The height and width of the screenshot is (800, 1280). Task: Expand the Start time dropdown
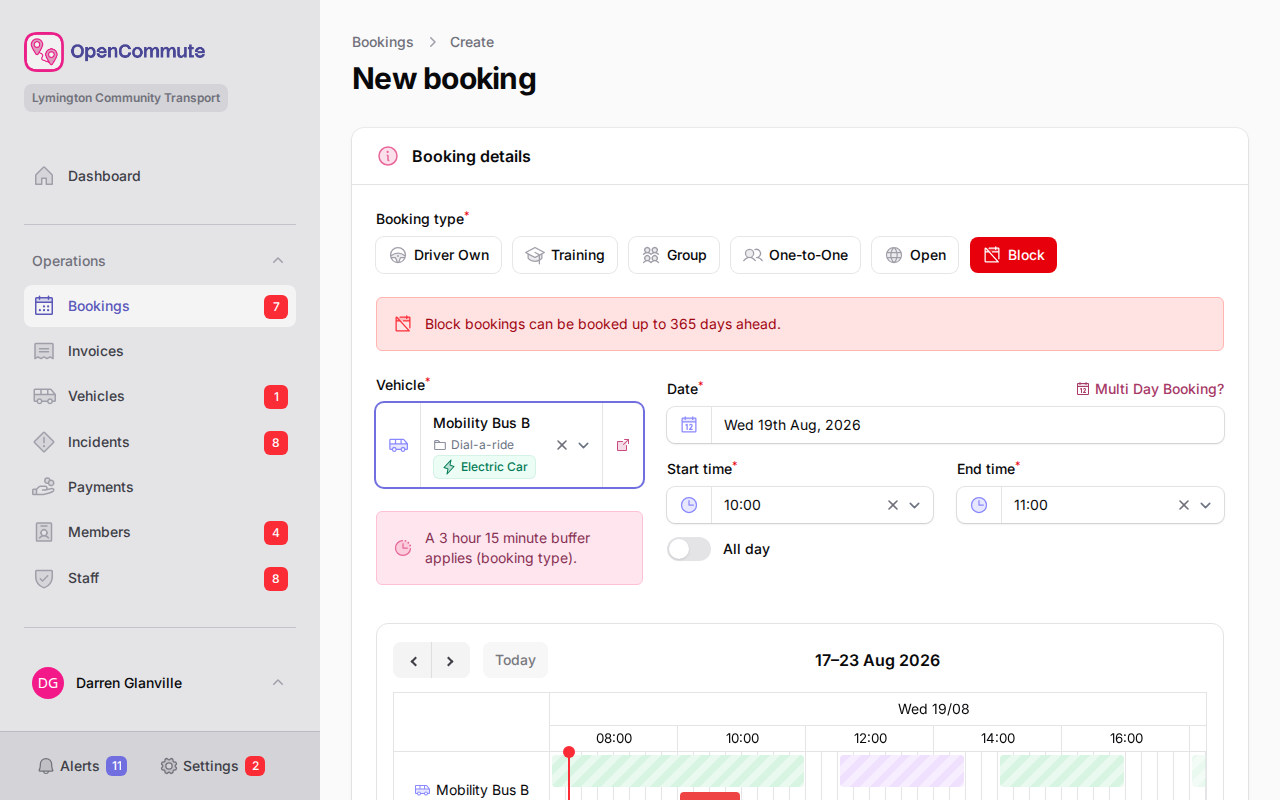coord(914,505)
